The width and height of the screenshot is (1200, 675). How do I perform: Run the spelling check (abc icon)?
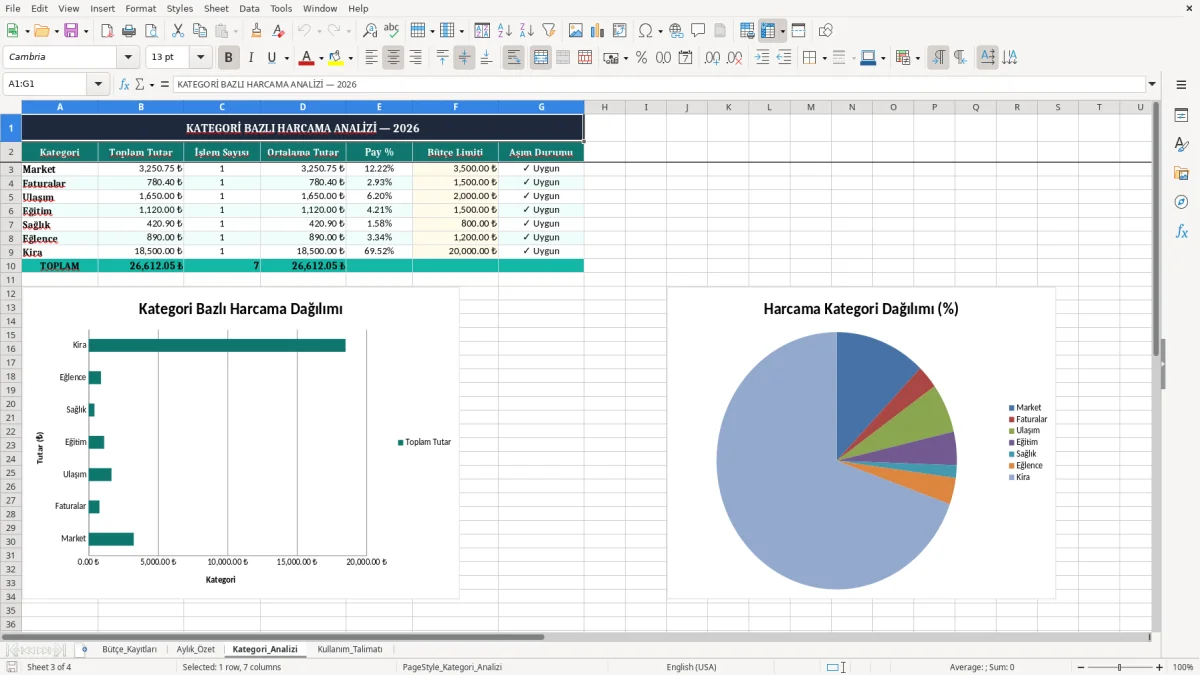point(392,31)
